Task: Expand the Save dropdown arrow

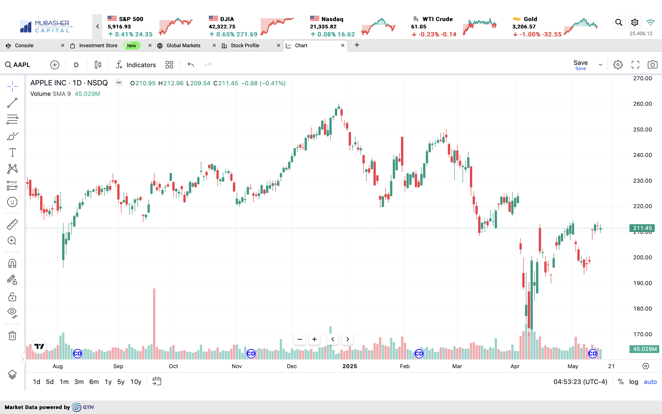Action: click(x=600, y=65)
